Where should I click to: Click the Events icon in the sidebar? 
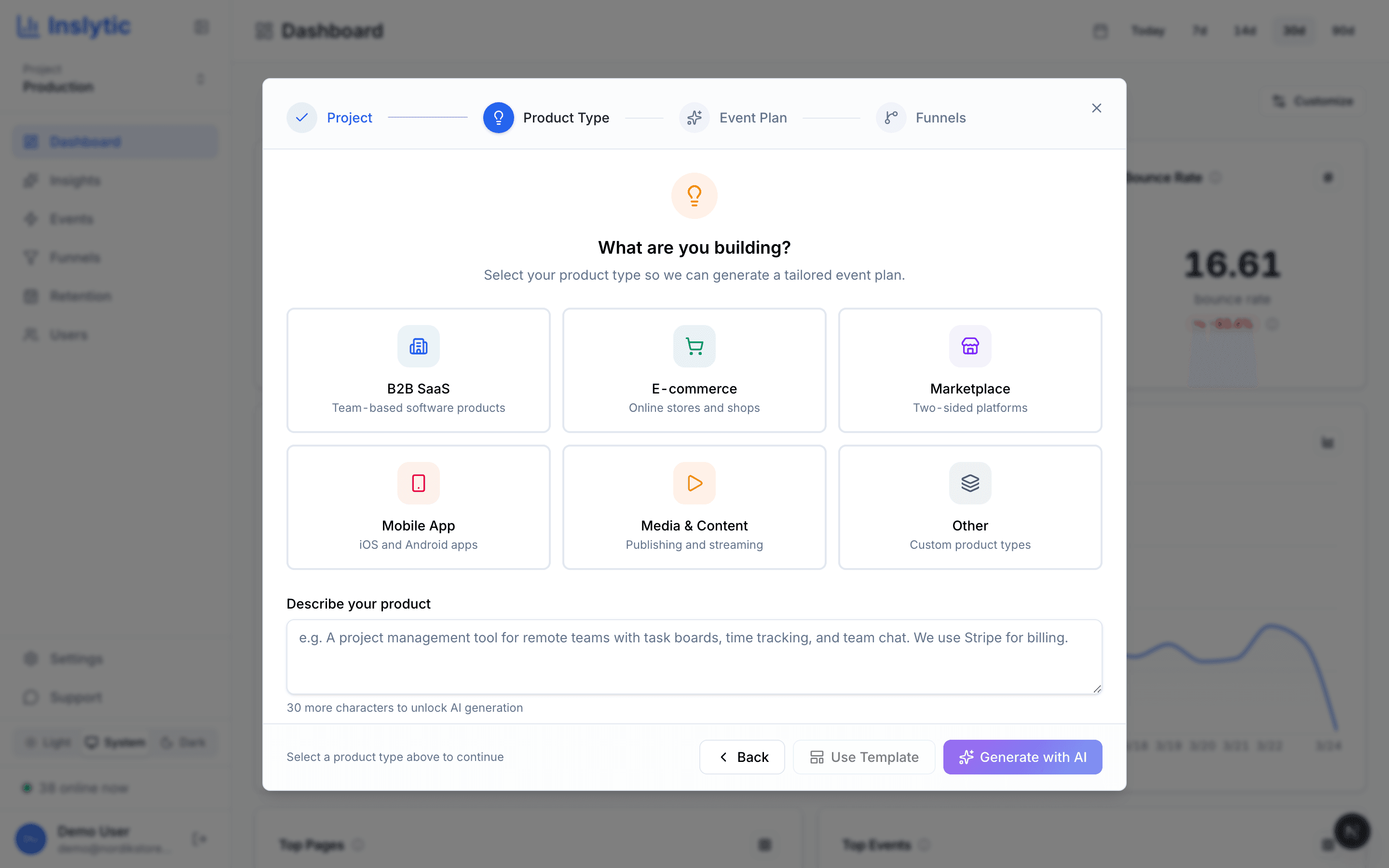tap(31, 219)
